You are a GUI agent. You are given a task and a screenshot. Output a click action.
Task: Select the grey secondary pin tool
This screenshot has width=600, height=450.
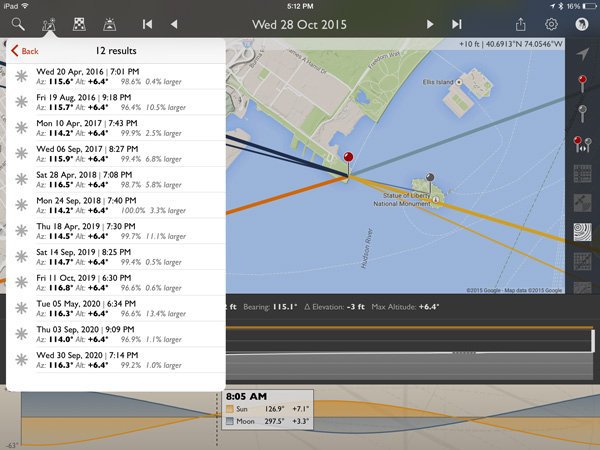pos(582,112)
